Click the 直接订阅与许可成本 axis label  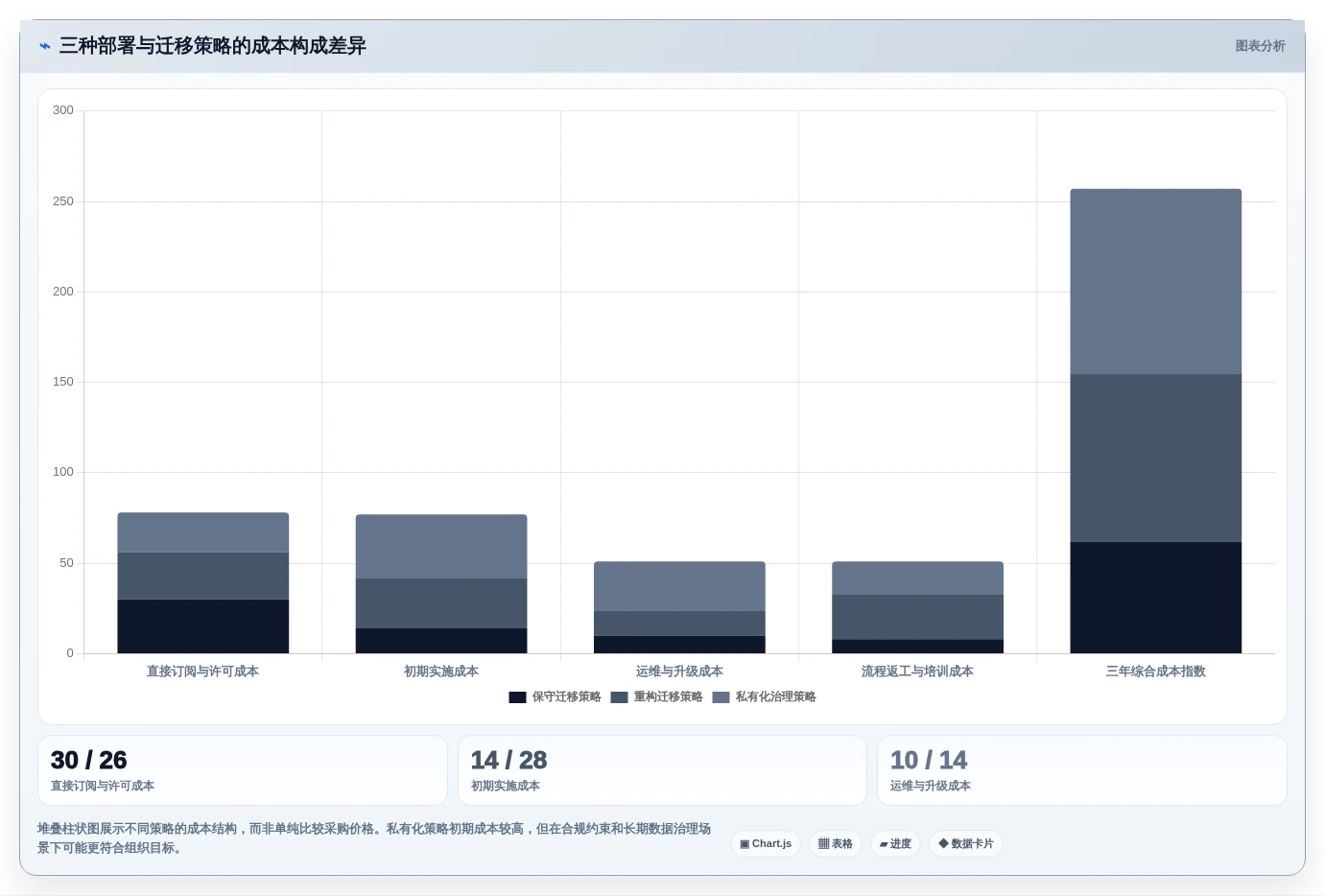click(x=202, y=672)
